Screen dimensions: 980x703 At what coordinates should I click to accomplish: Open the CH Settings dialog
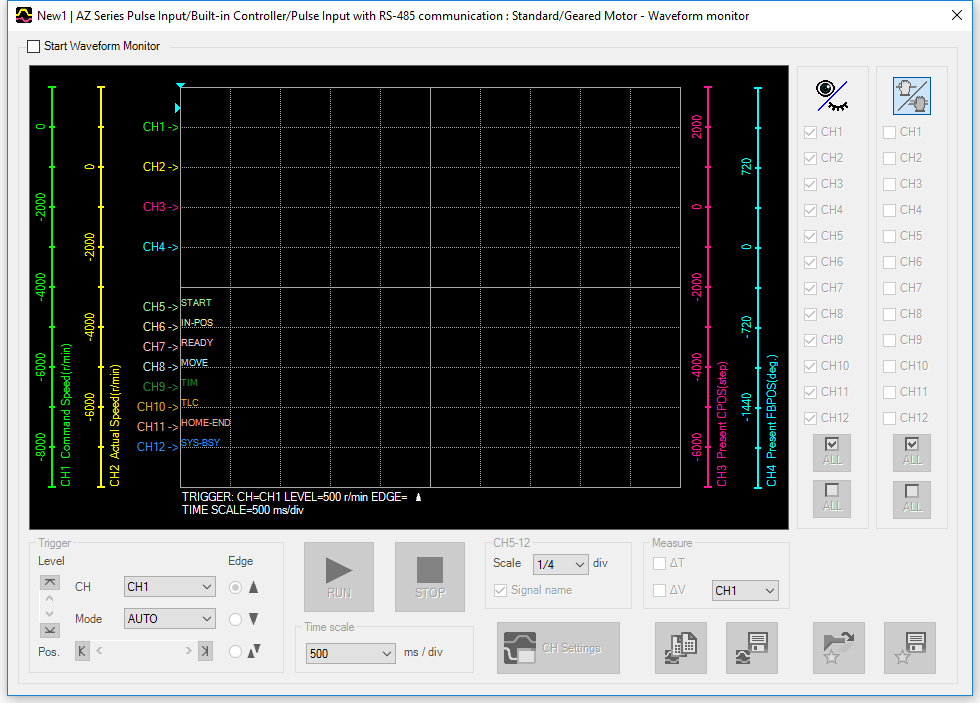click(557, 647)
